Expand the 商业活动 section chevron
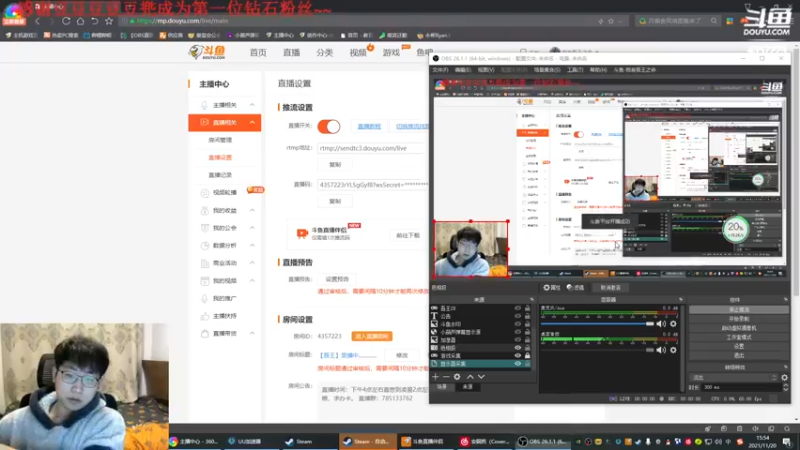 252,263
